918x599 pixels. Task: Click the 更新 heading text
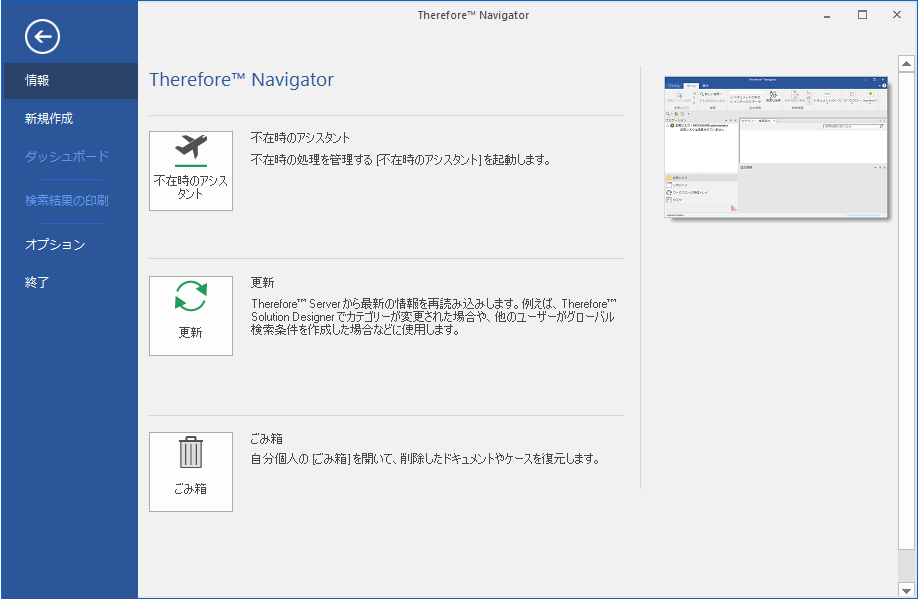coord(262,283)
